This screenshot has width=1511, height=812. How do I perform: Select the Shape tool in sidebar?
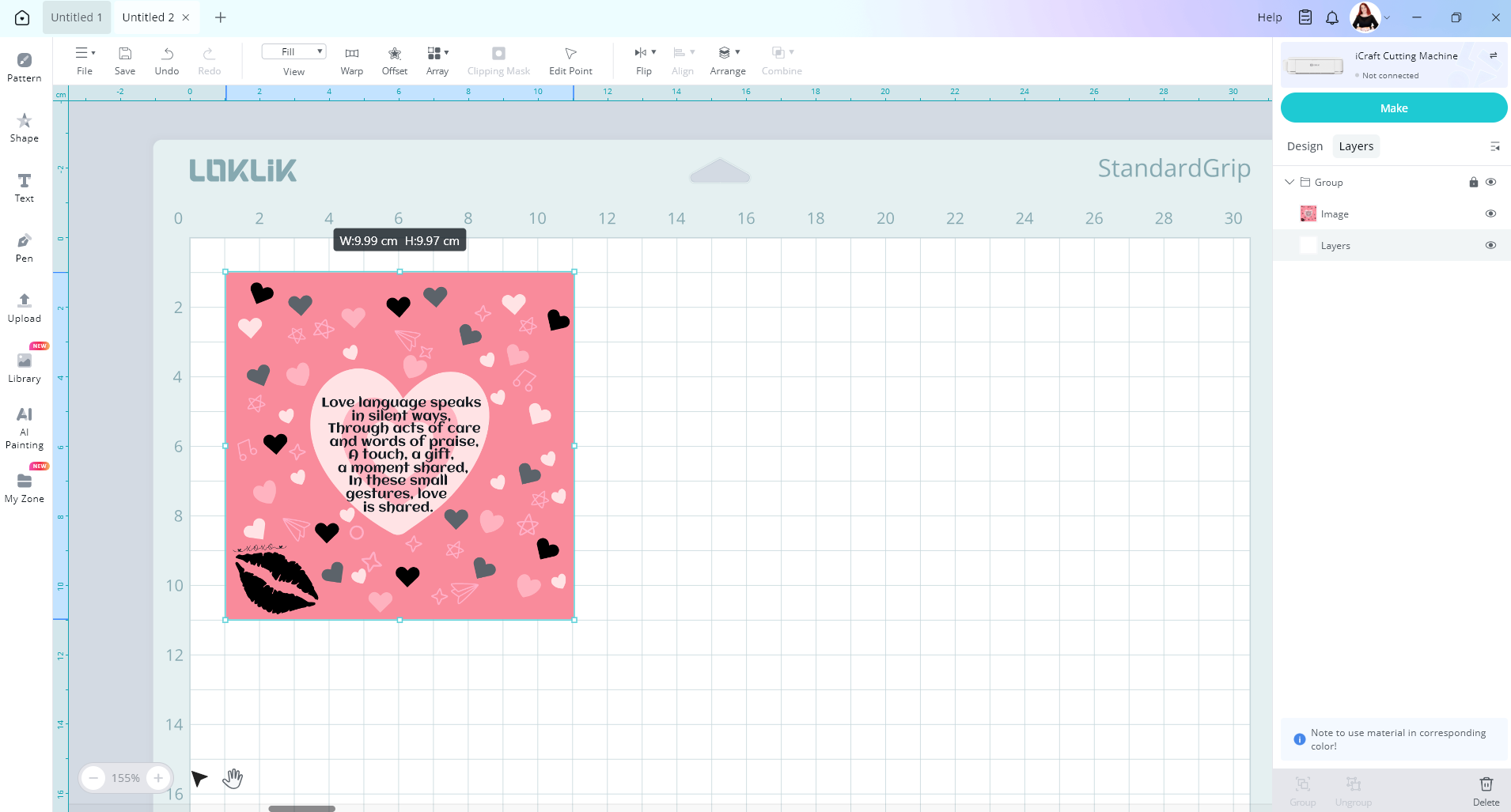pyautogui.click(x=25, y=127)
